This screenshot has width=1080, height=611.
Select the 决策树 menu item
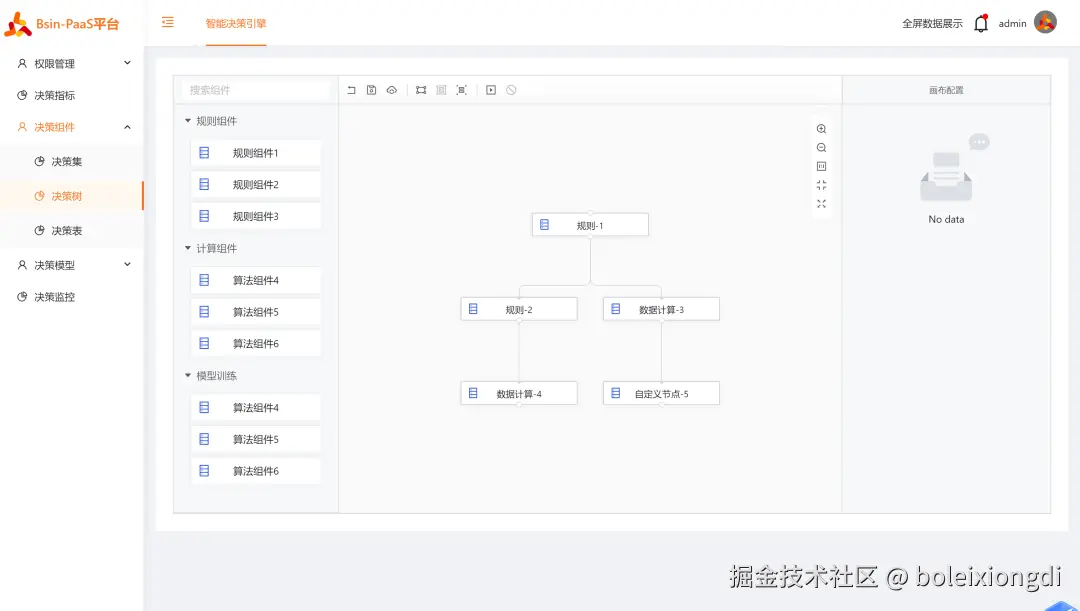(x=72, y=196)
